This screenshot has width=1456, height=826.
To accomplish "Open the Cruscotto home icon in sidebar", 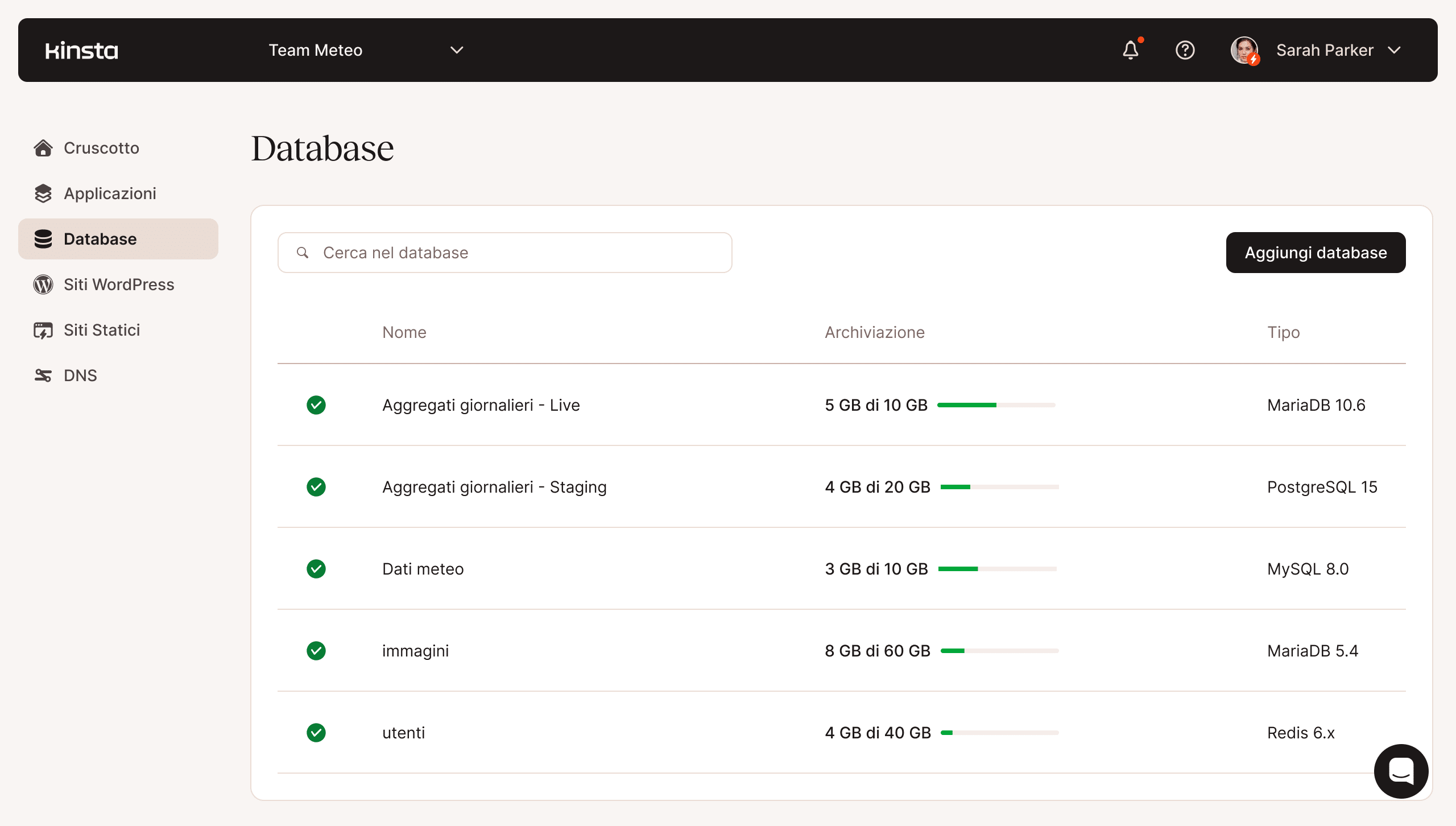I will click(x=44, y=148).
